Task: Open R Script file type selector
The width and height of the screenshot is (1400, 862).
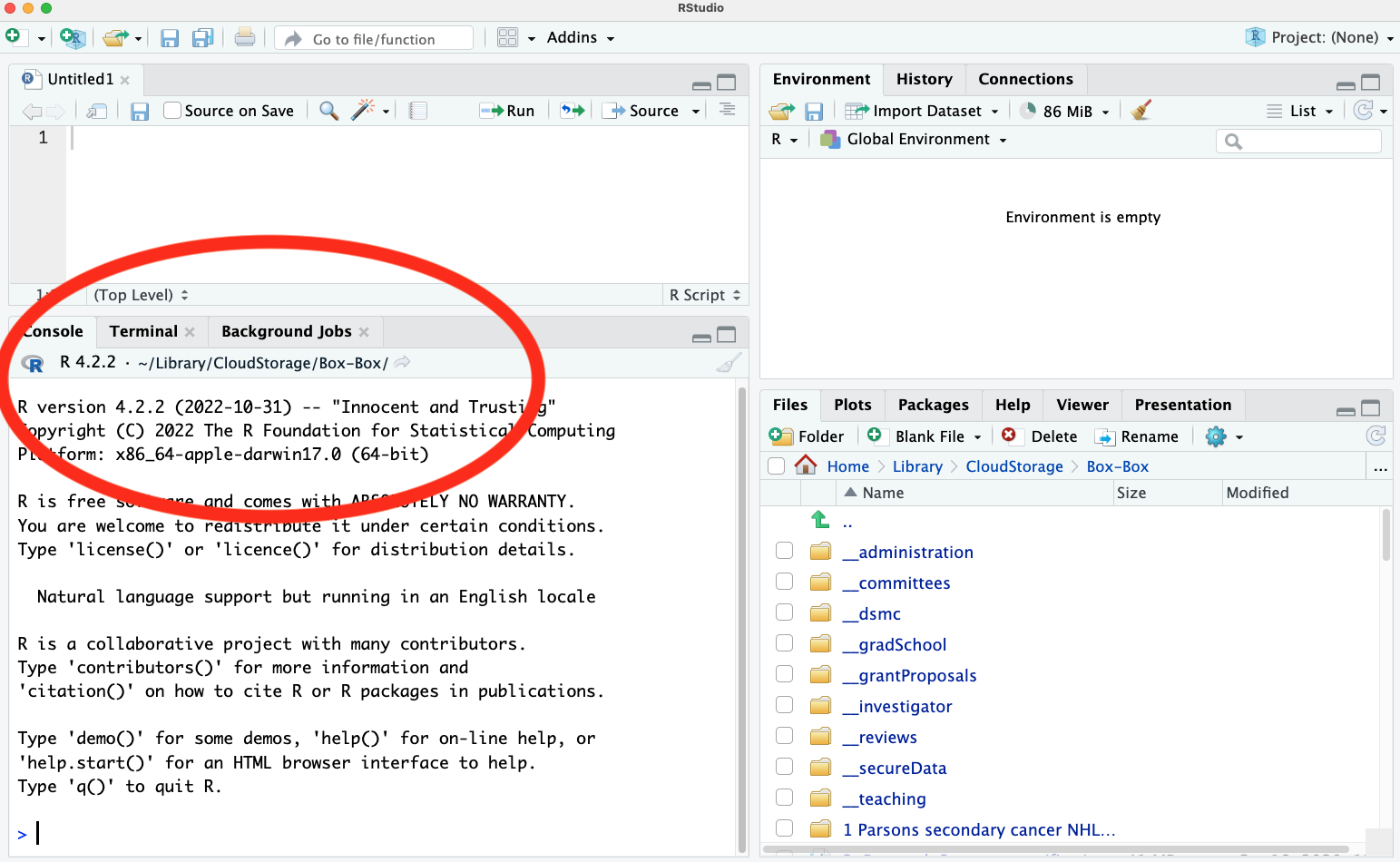Action: pyautogui.click(x=705, y=295)
